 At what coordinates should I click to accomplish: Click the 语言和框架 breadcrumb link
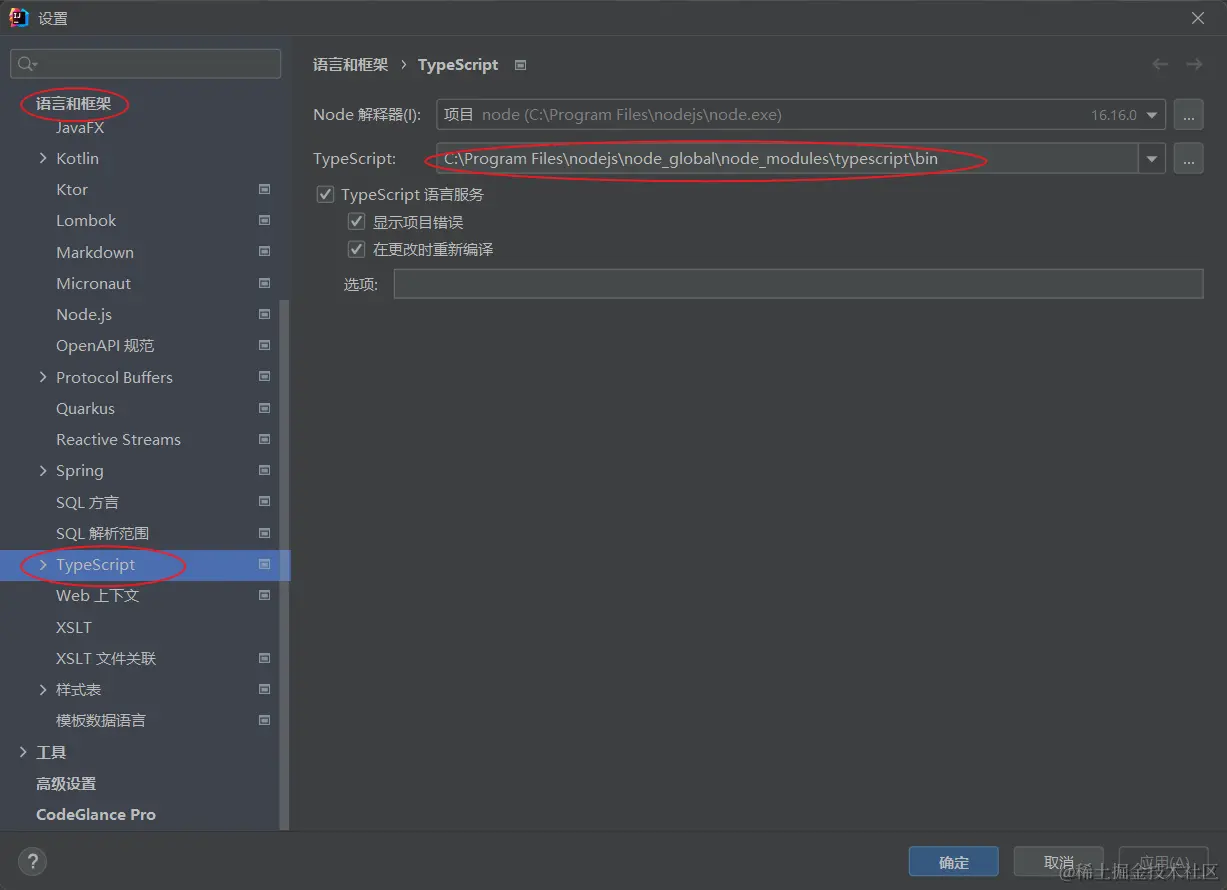350,64
